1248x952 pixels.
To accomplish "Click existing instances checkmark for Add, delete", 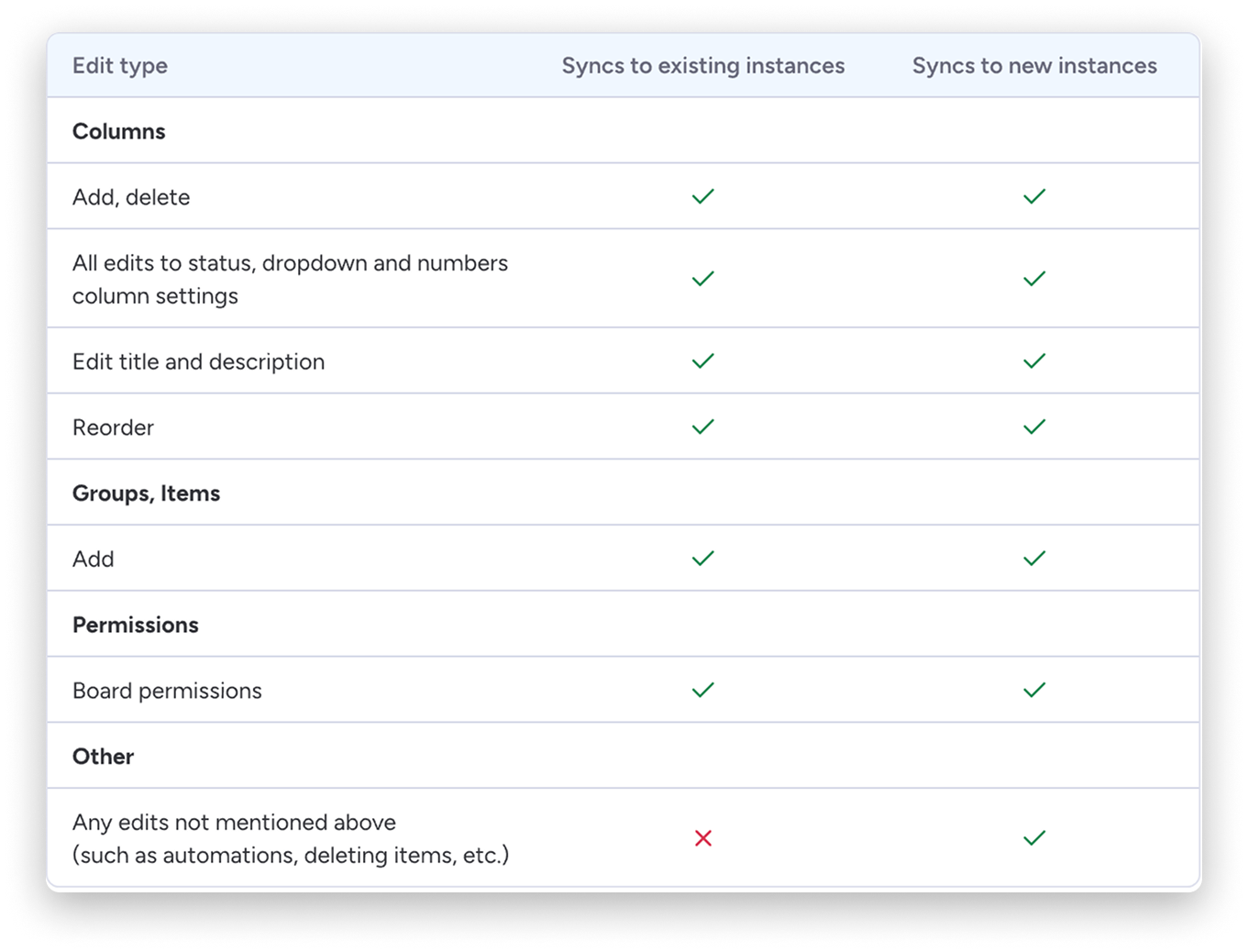I will [x=703, y=196].
